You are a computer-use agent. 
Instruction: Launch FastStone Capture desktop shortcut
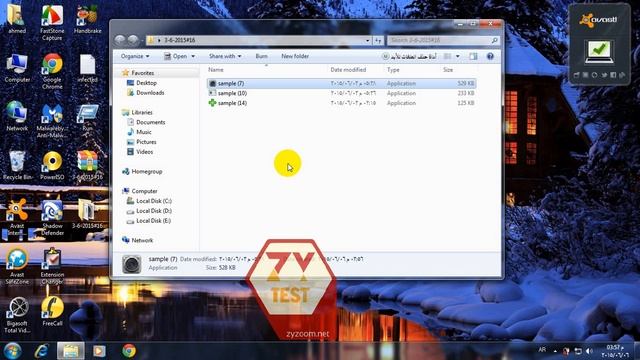point(52,22)
